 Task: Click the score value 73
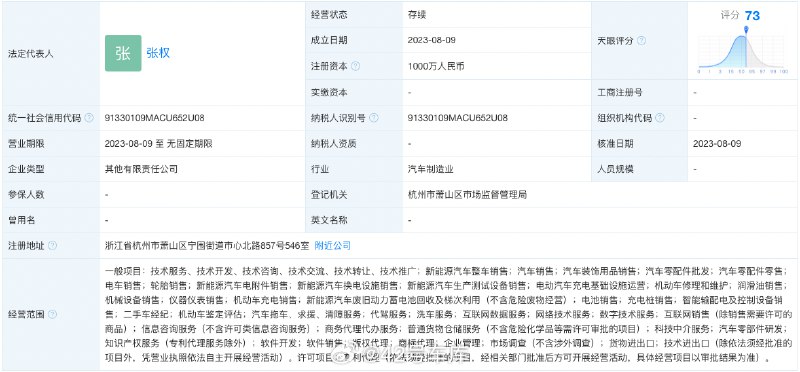pyautogui.click(x=752, y=16)
